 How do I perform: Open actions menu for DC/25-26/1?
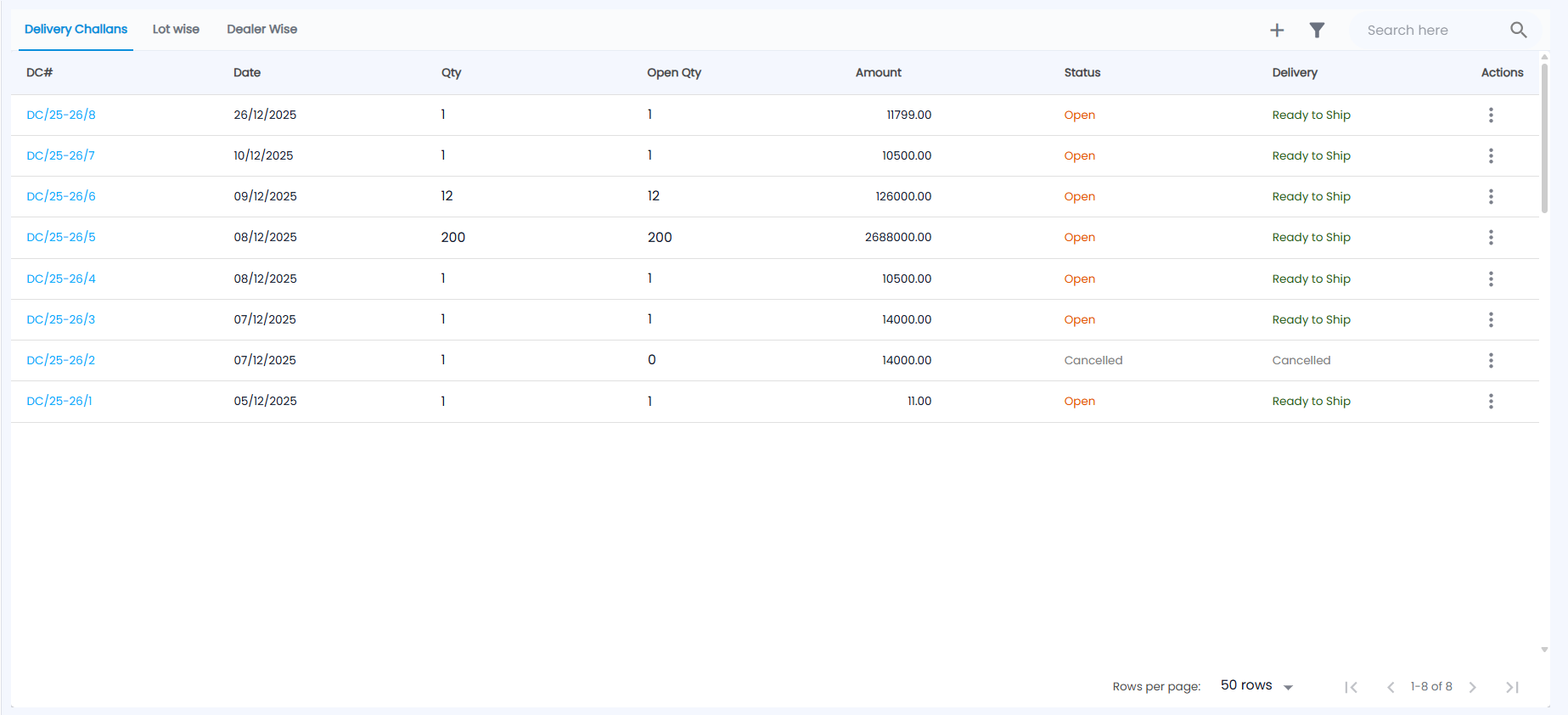pos(1491,401)
